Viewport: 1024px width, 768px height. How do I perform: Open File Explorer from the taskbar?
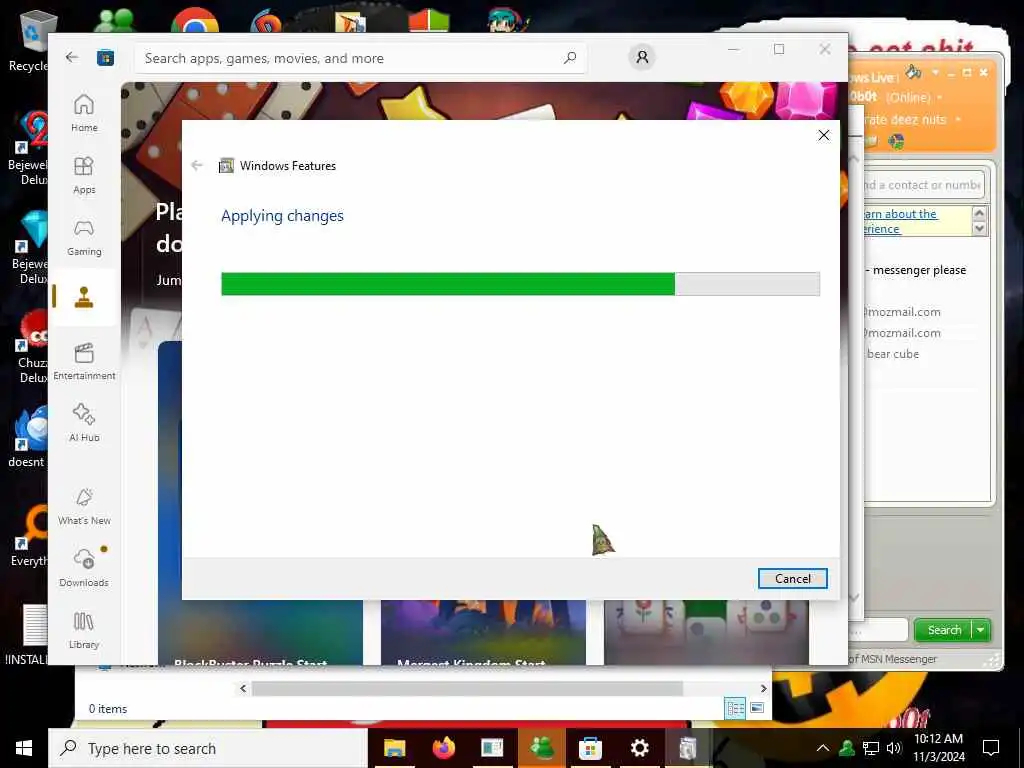coord(394,748)
